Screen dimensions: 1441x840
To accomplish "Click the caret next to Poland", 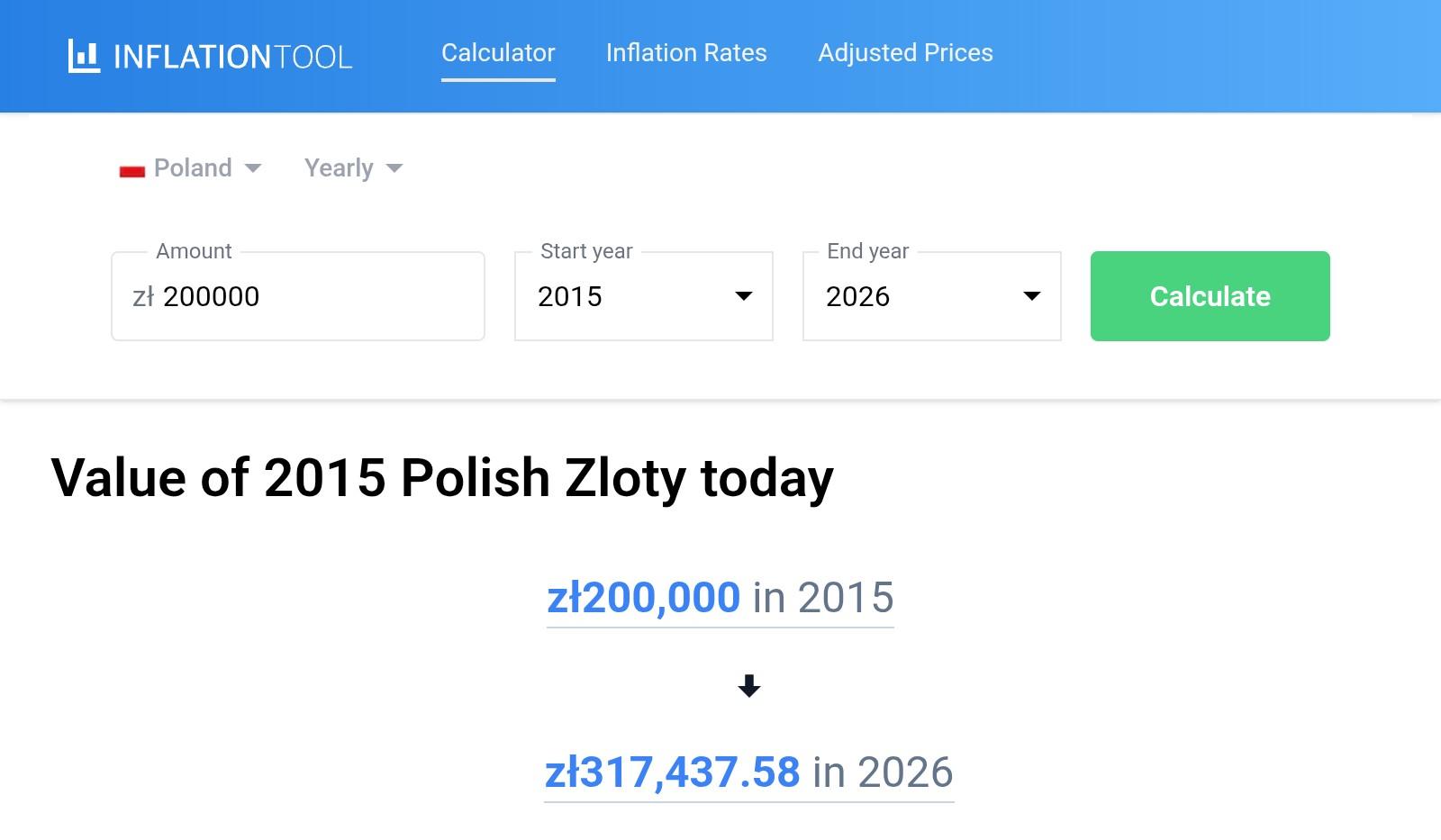I will coord(253,168).
